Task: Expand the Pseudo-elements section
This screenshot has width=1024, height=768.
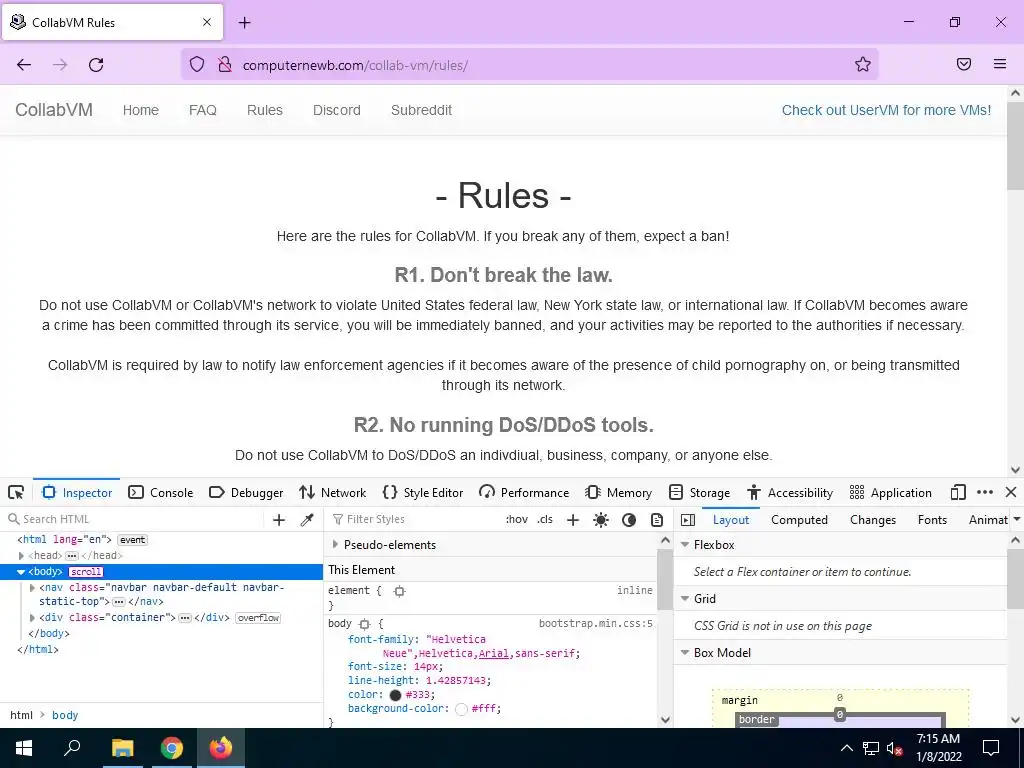Action: pyautogui.click(x=335, y=545)
